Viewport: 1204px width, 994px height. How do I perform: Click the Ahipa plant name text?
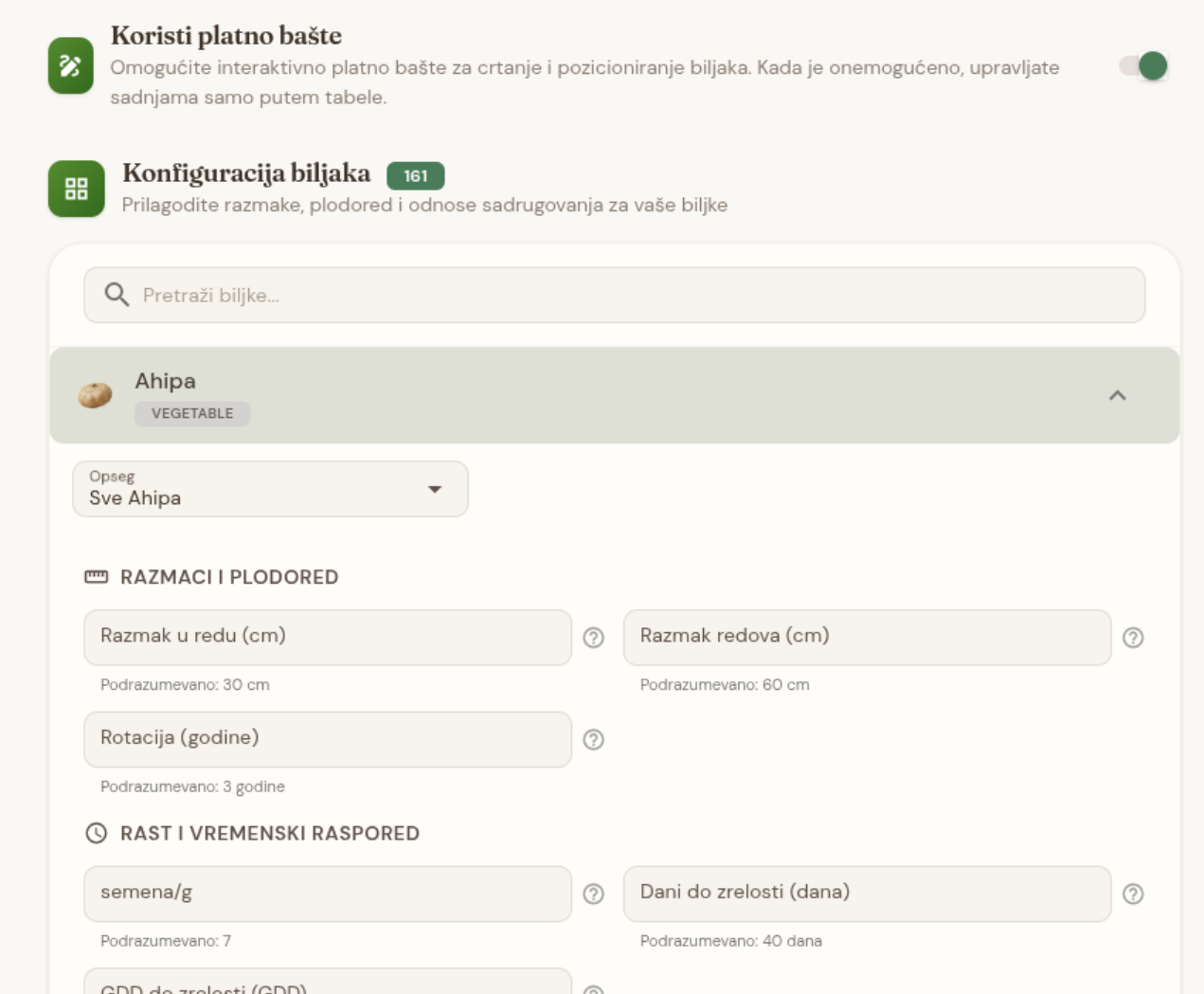pos(166,381)
